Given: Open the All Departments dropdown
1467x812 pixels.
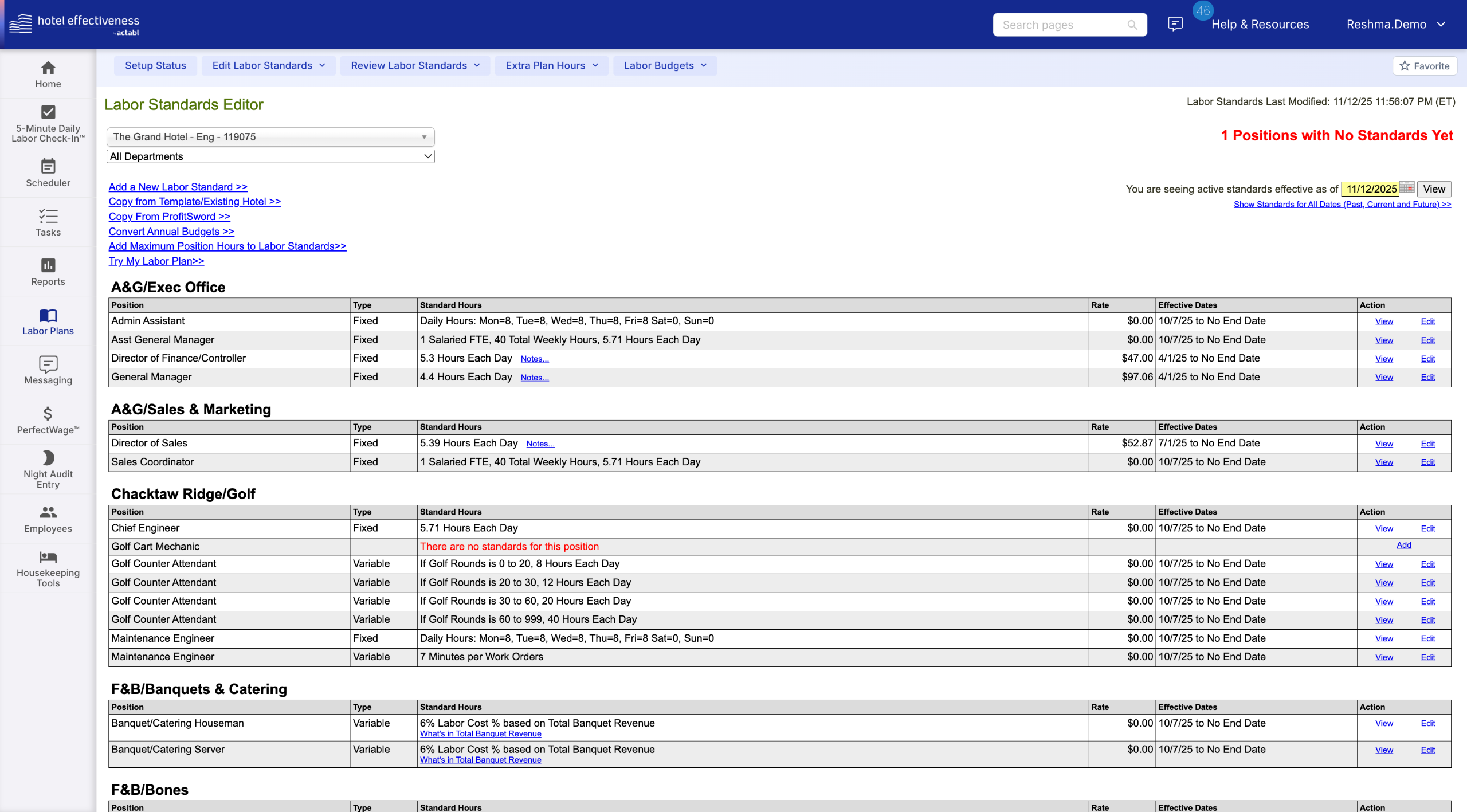Looking at the screenshot, I should coord(270,156).
